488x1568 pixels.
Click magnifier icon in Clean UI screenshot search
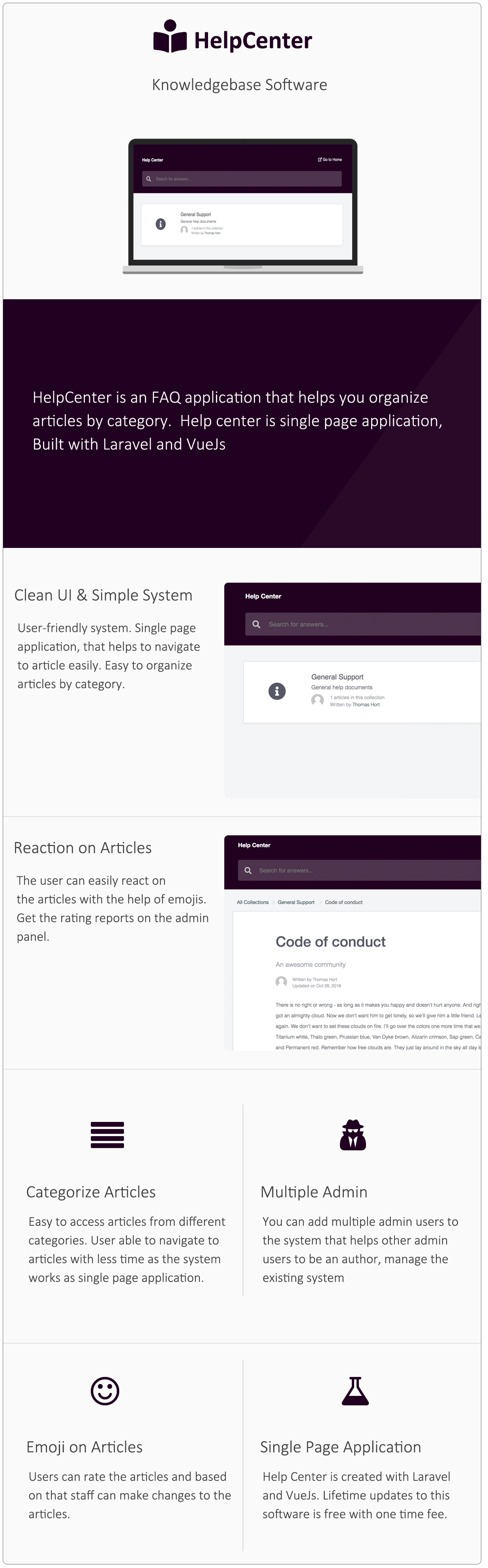[x=256, y=624]
